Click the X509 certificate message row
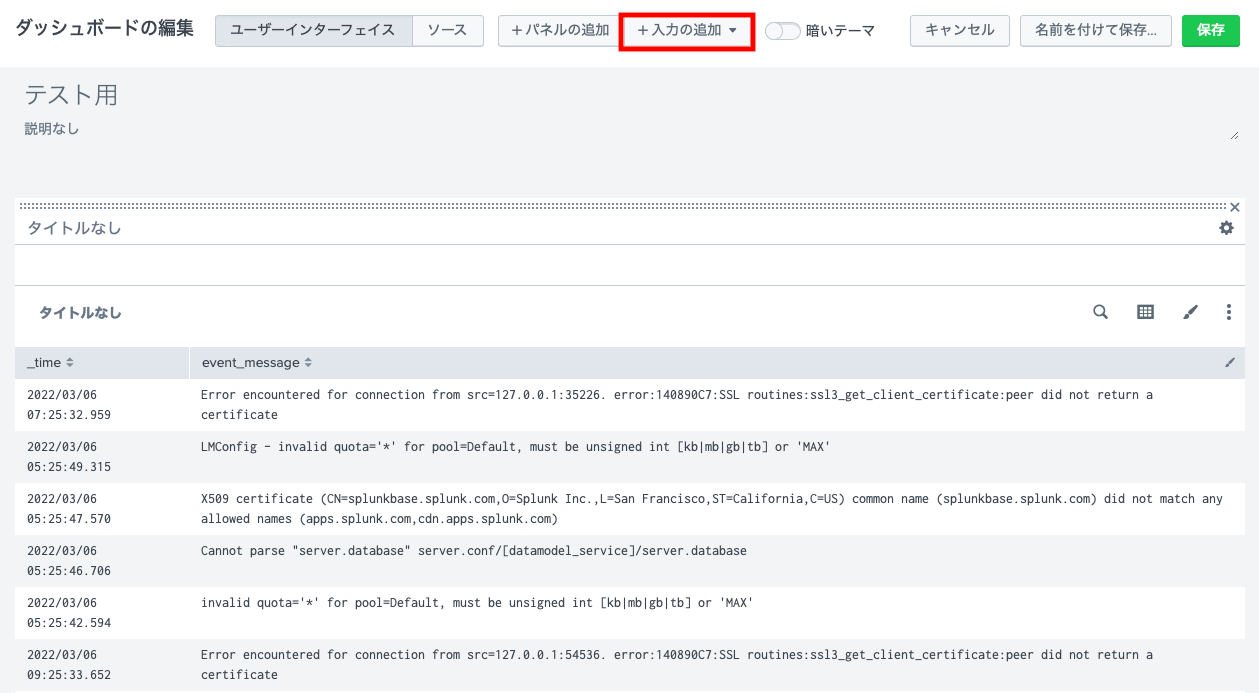Screen dimensions: 1259x693 tap(712, 509)
